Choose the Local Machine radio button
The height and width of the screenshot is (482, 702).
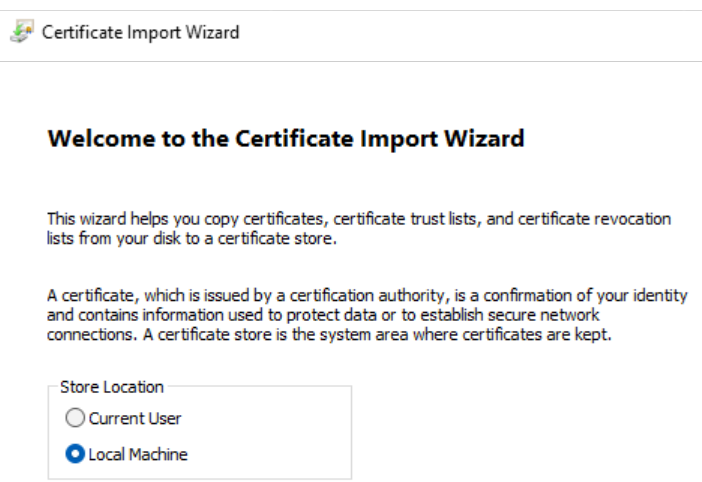click(x=74, y=454)
